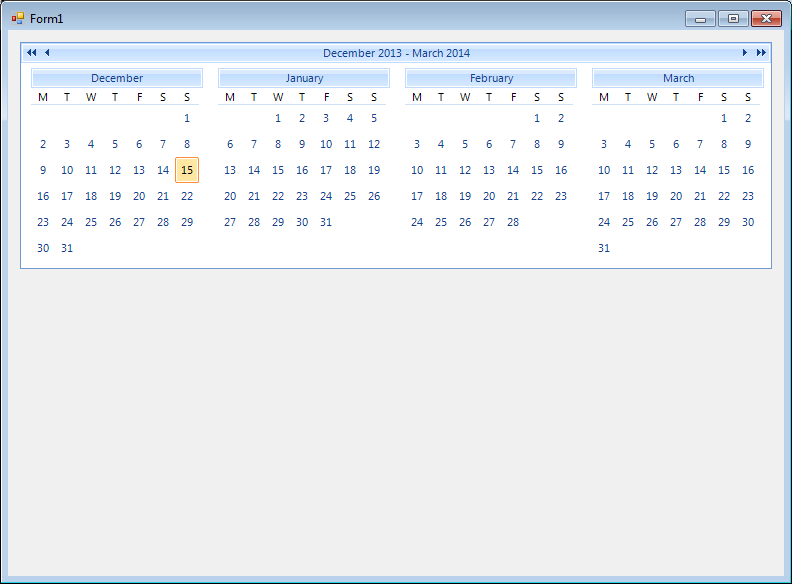794x585 pixels.
Task: Click January 20
Action: click(230, 196)
